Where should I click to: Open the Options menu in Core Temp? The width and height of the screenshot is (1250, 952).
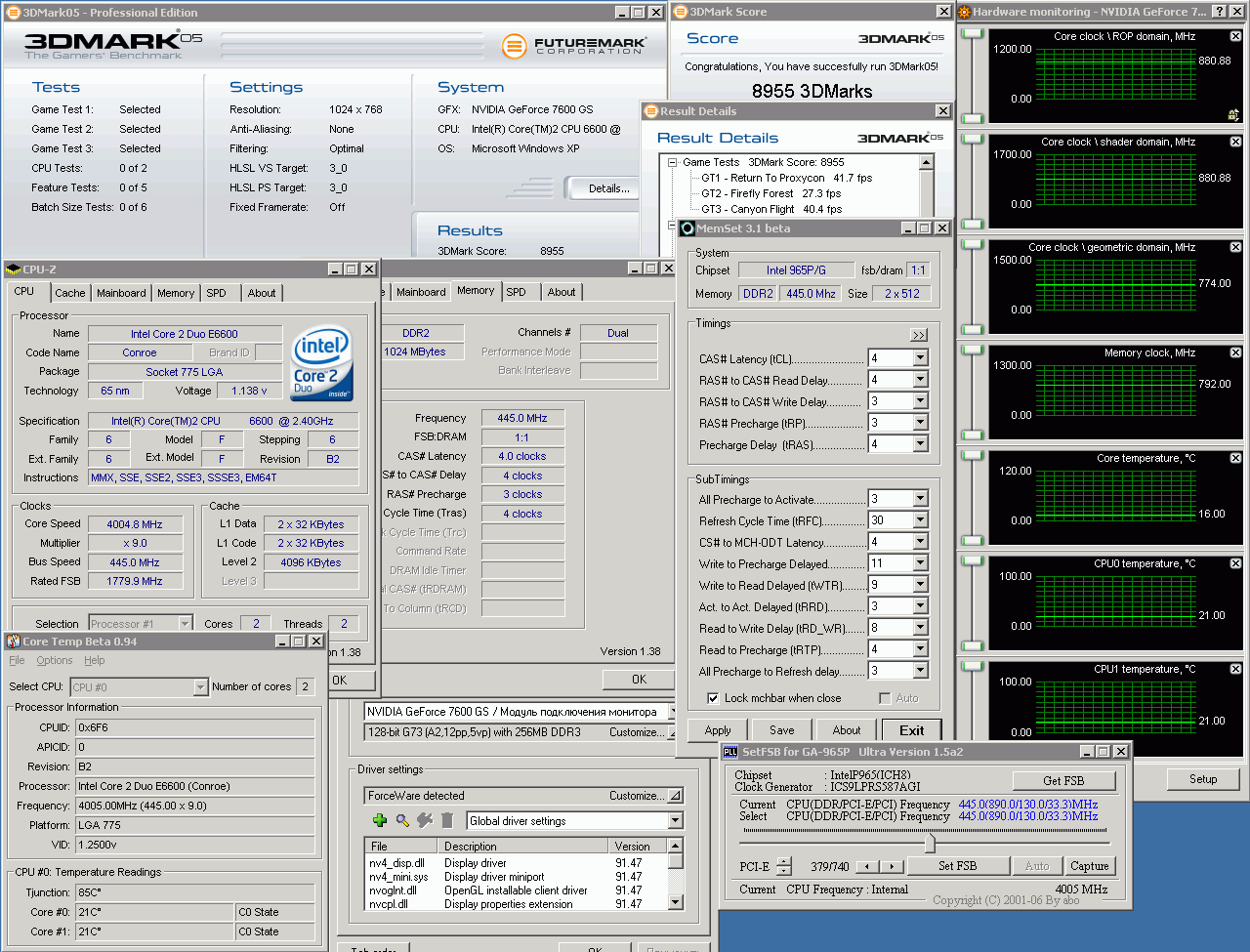point(55,660)
